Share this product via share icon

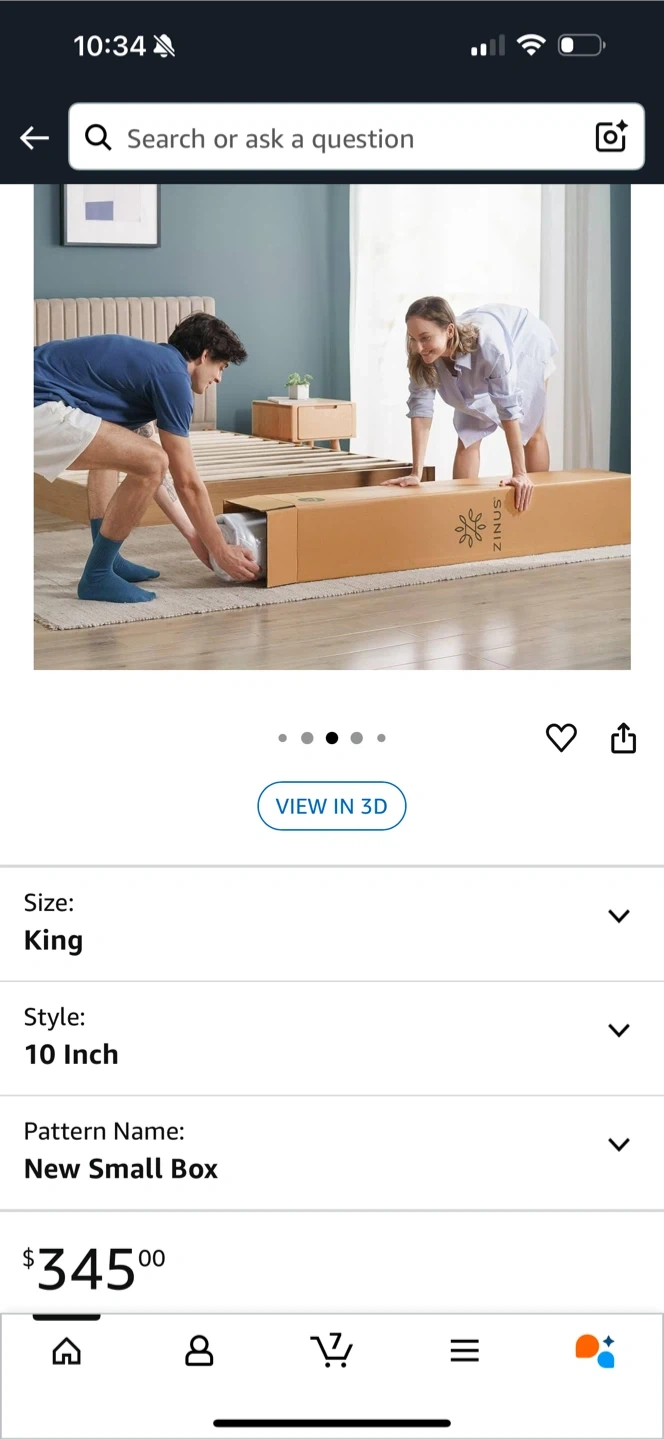pos(623,738)
